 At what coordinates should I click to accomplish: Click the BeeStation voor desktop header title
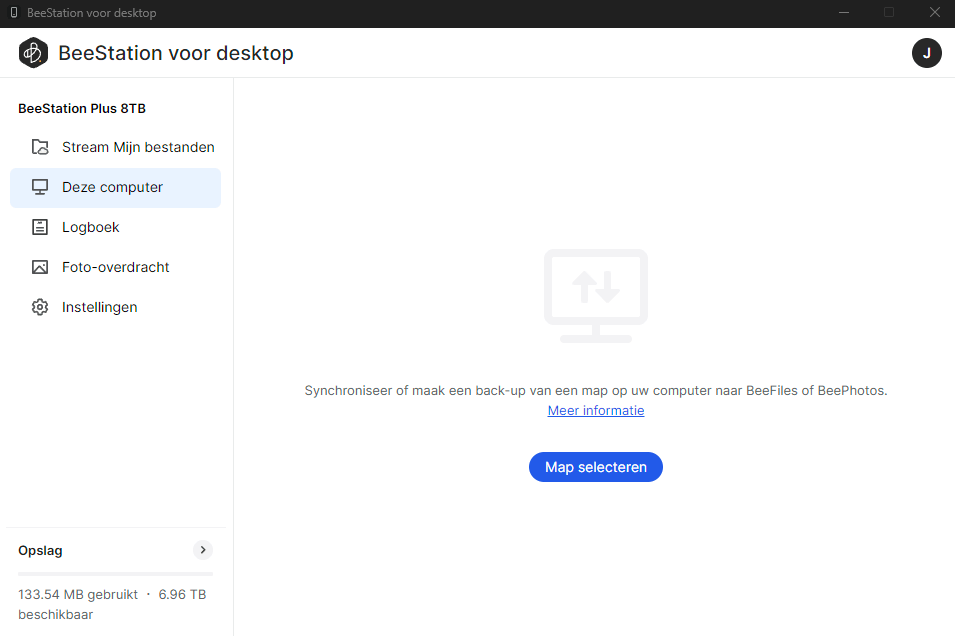pyautogui.click(x=176, y=53)
